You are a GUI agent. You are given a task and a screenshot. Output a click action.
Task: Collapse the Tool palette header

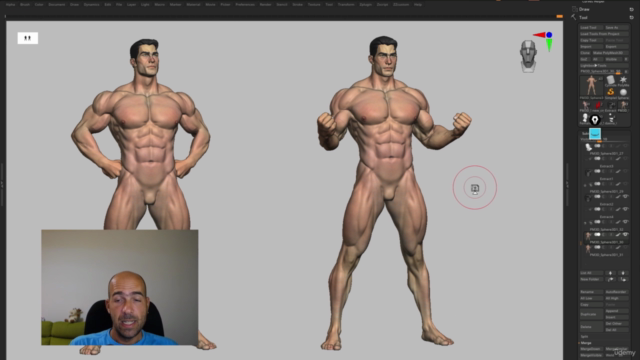tap(583, 18)
